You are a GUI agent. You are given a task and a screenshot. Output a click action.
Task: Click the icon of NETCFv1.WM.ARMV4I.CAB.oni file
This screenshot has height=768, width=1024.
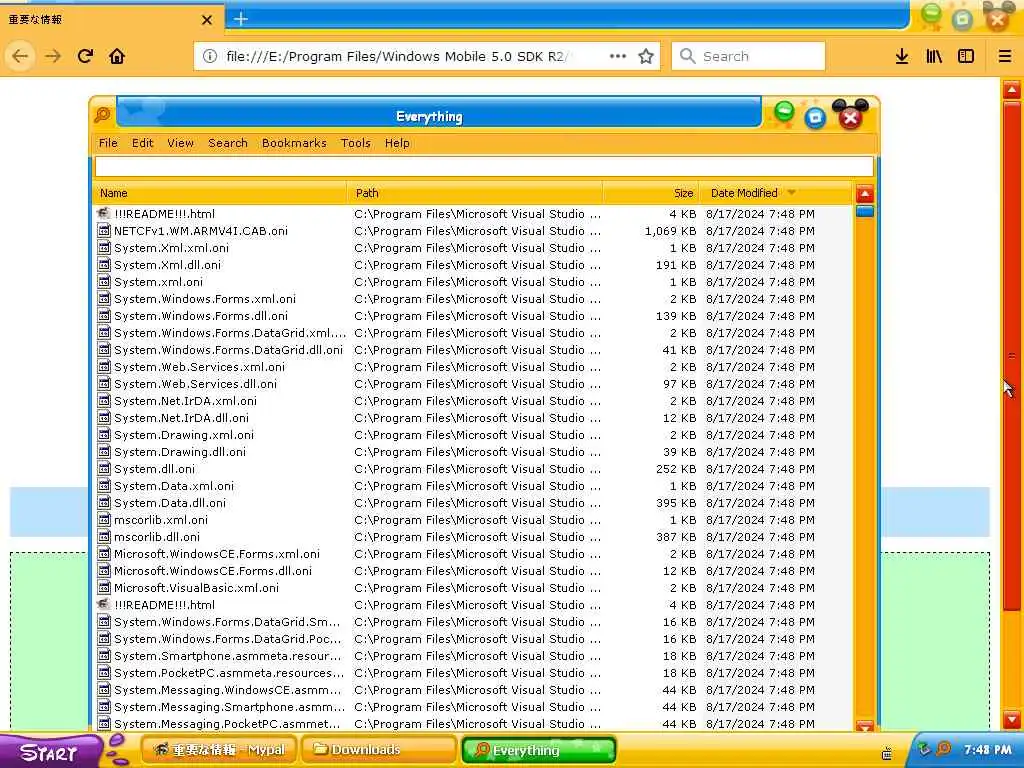[104, 231]
